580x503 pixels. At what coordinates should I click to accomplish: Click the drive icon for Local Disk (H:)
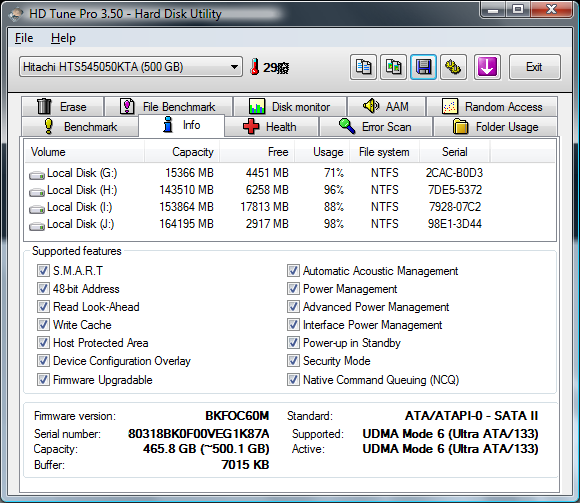(x=37, y=192)
